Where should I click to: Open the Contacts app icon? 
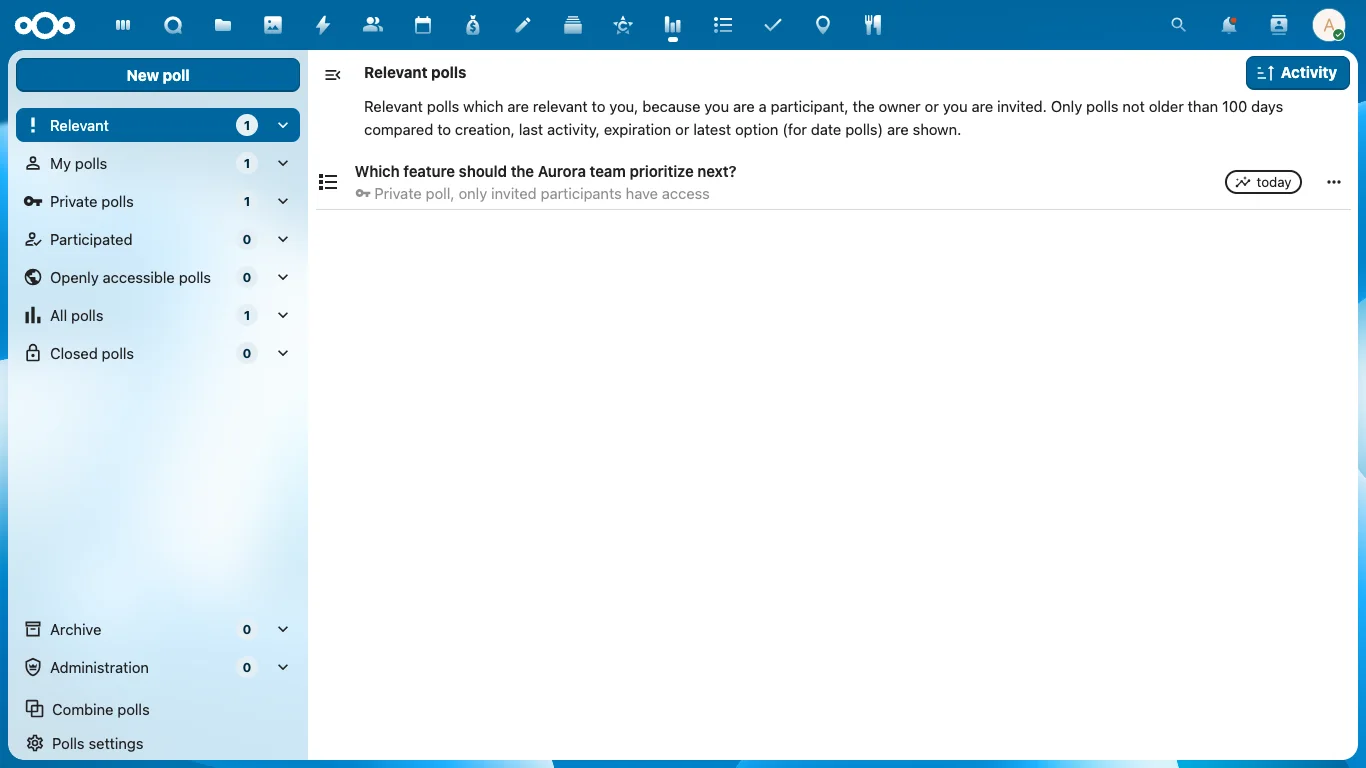(373, 25)
